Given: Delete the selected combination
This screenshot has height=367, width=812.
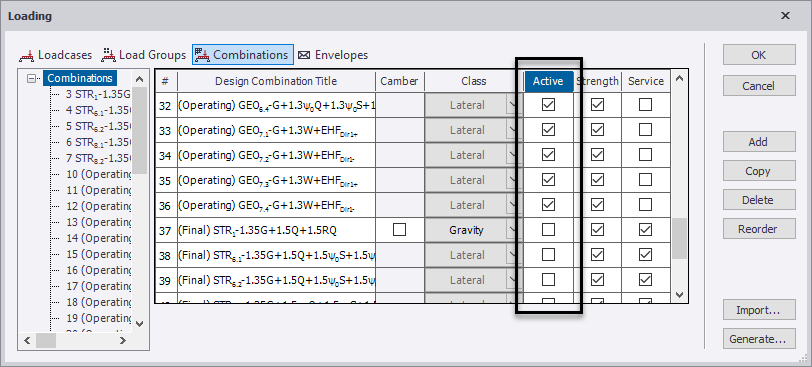Looking at the screenshot, I should point(759,200).
